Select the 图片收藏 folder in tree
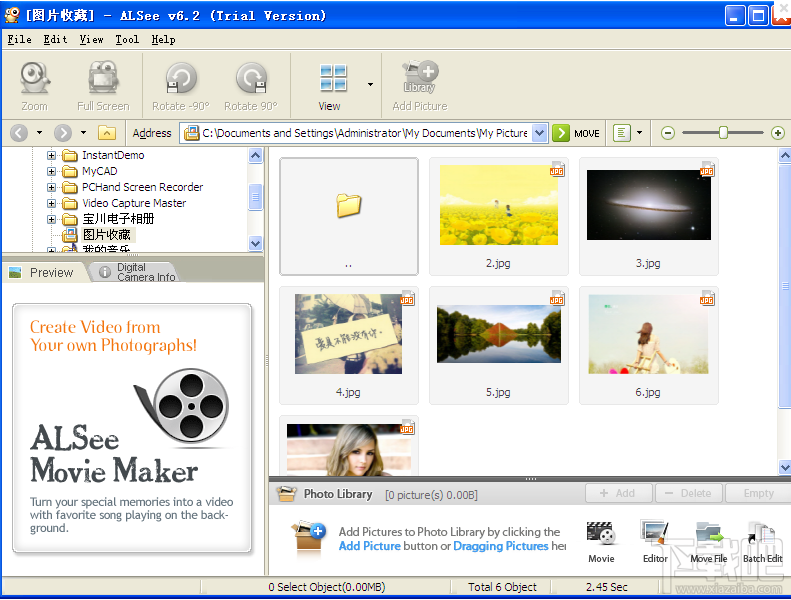This screenshot has width=791, height=600. (x=107, y=235)
